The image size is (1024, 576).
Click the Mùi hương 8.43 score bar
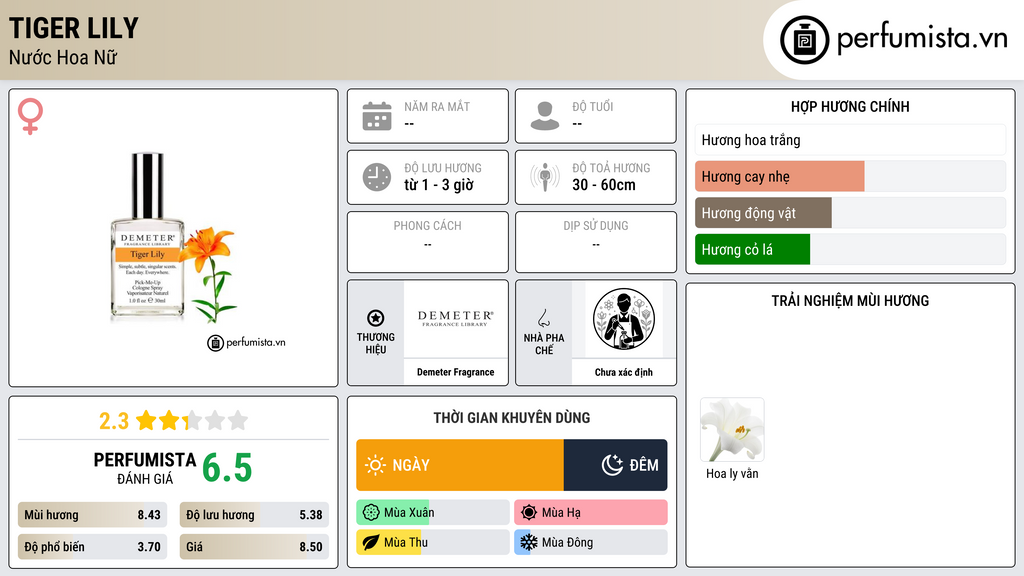point(92,515)
